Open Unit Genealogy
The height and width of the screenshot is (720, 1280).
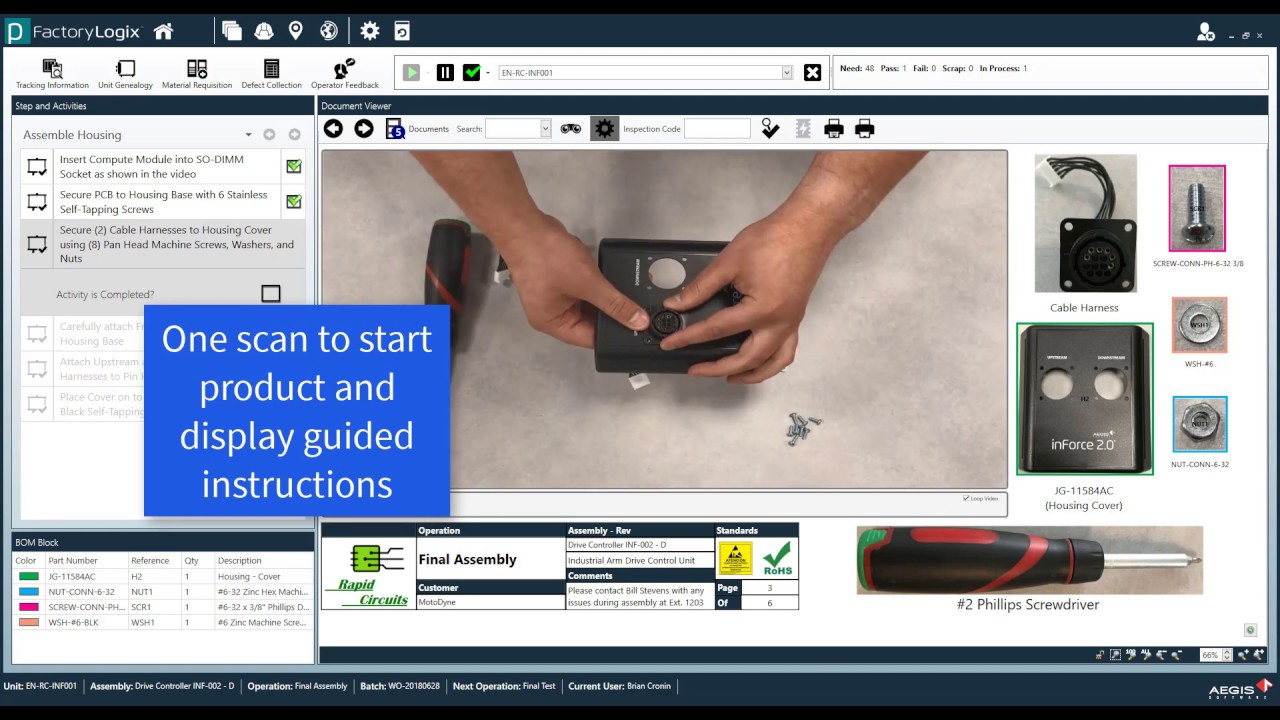point(125,74)
